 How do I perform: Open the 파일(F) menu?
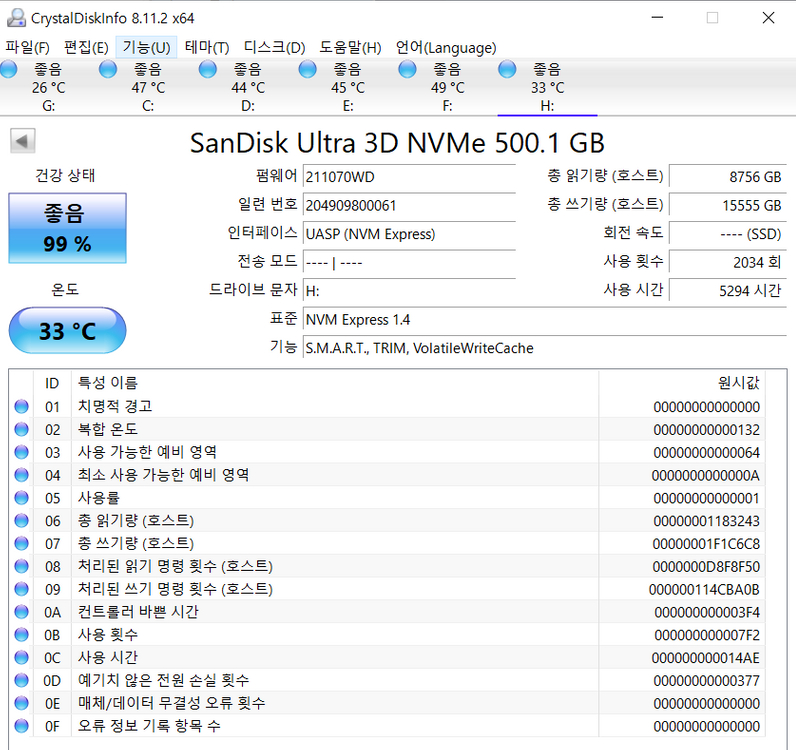(28, 47)
